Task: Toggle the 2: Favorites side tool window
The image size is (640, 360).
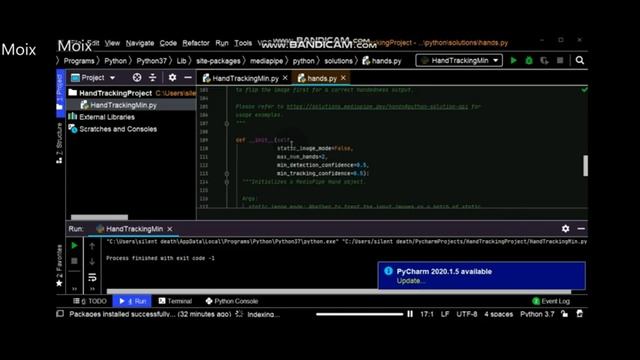Action: [60, 266]
